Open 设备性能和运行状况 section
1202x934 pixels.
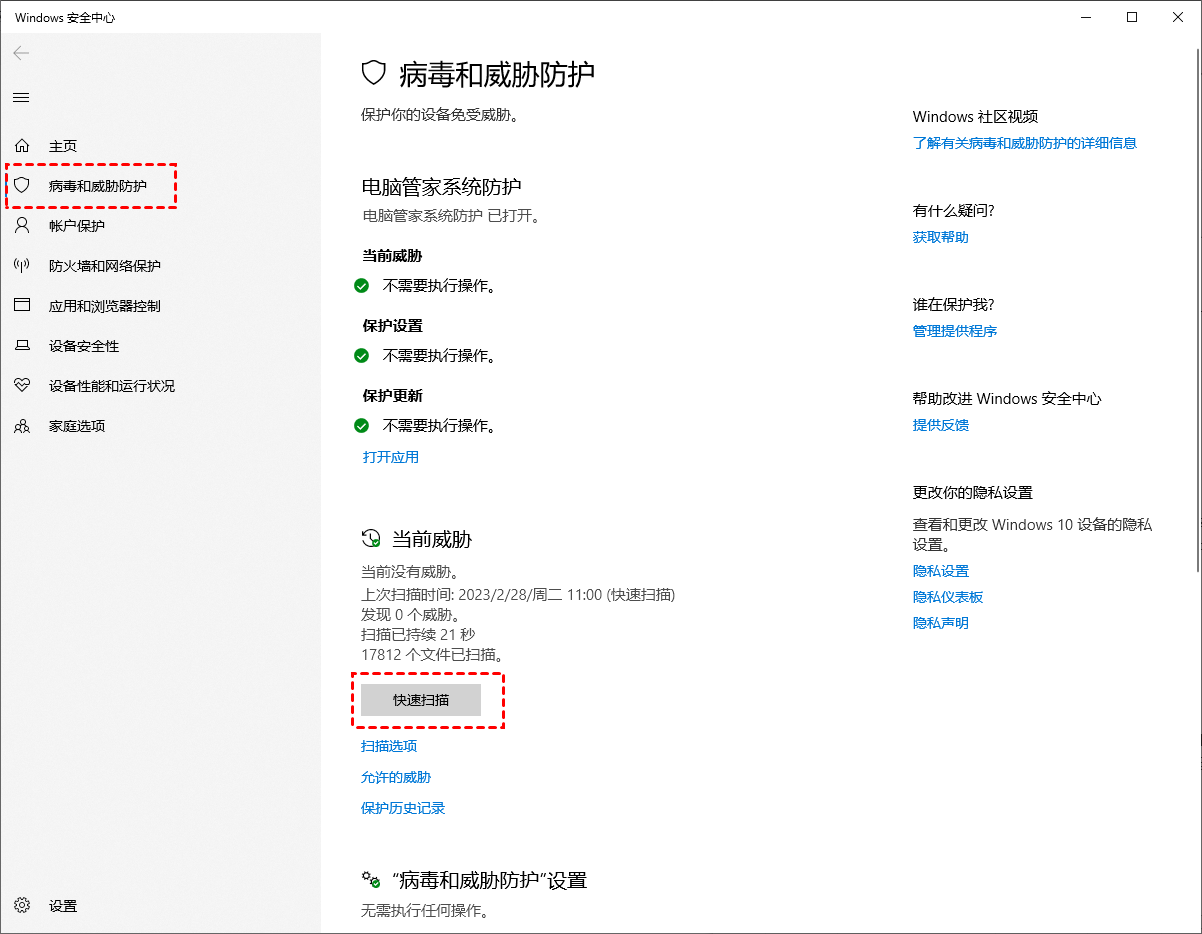click(x=112, y=386)
